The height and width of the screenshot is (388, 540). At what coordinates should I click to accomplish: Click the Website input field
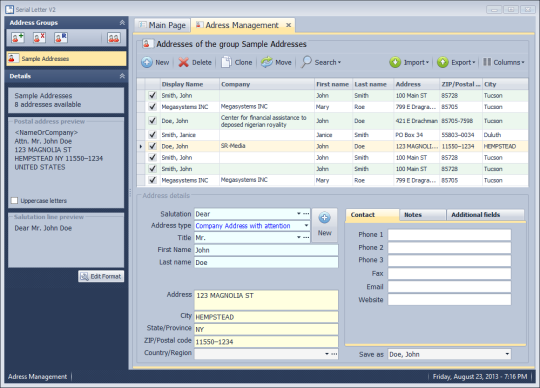coord(449,300)
